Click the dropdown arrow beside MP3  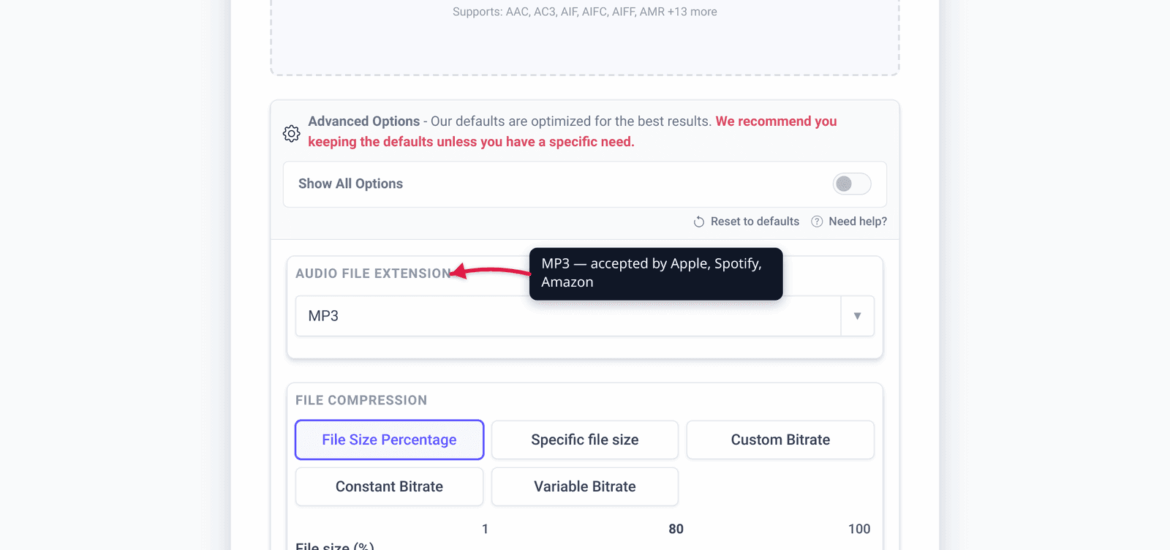[x=857, y=316]
